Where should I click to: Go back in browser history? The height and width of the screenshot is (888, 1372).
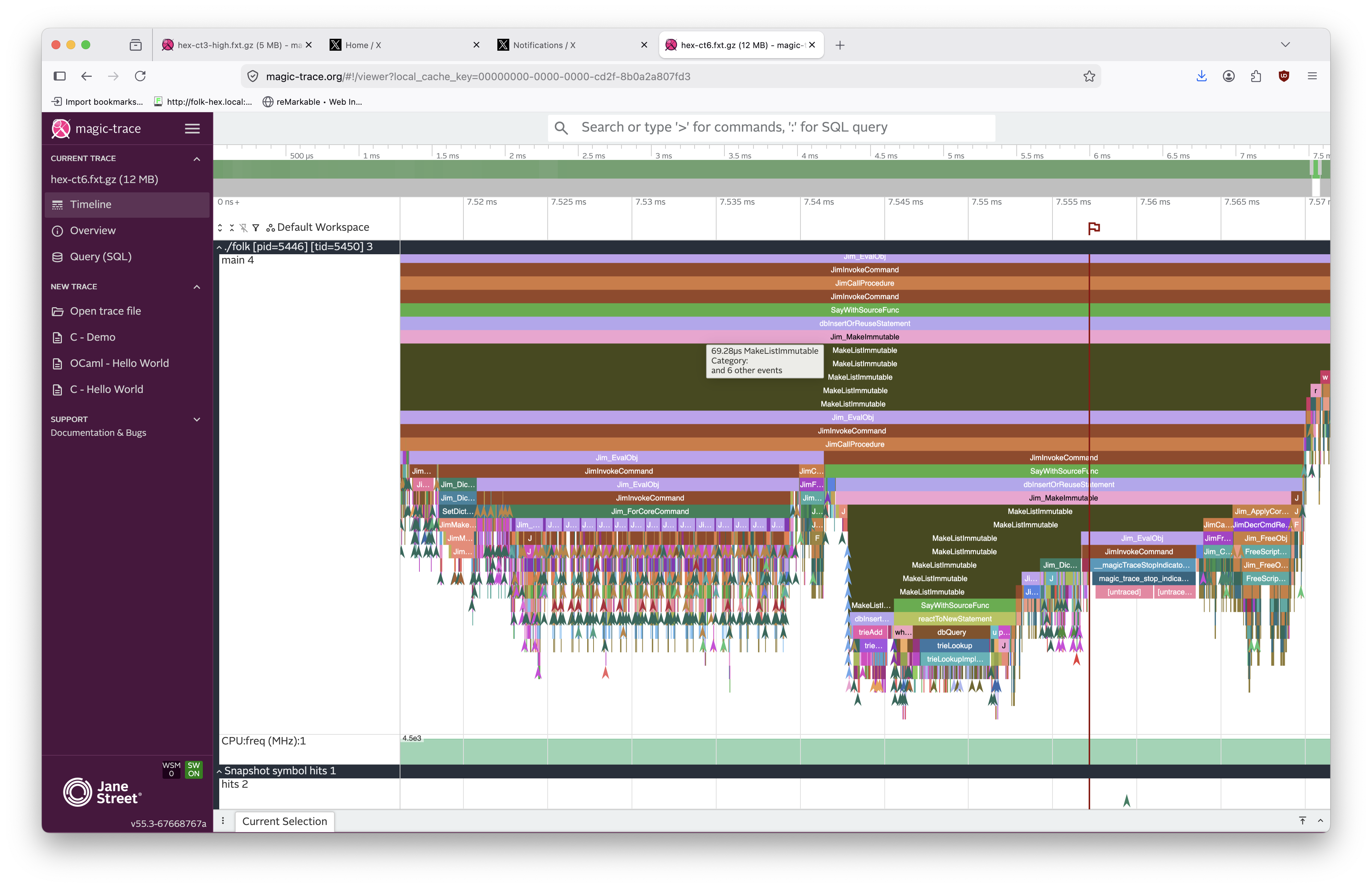pos(86,76)
